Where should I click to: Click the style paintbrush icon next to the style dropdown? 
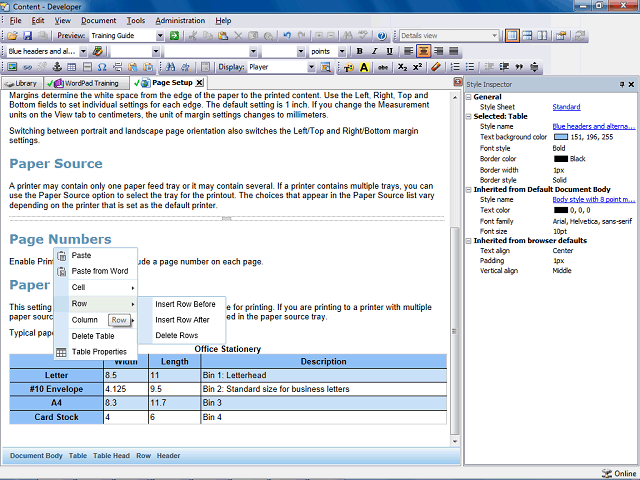[98, 51]
